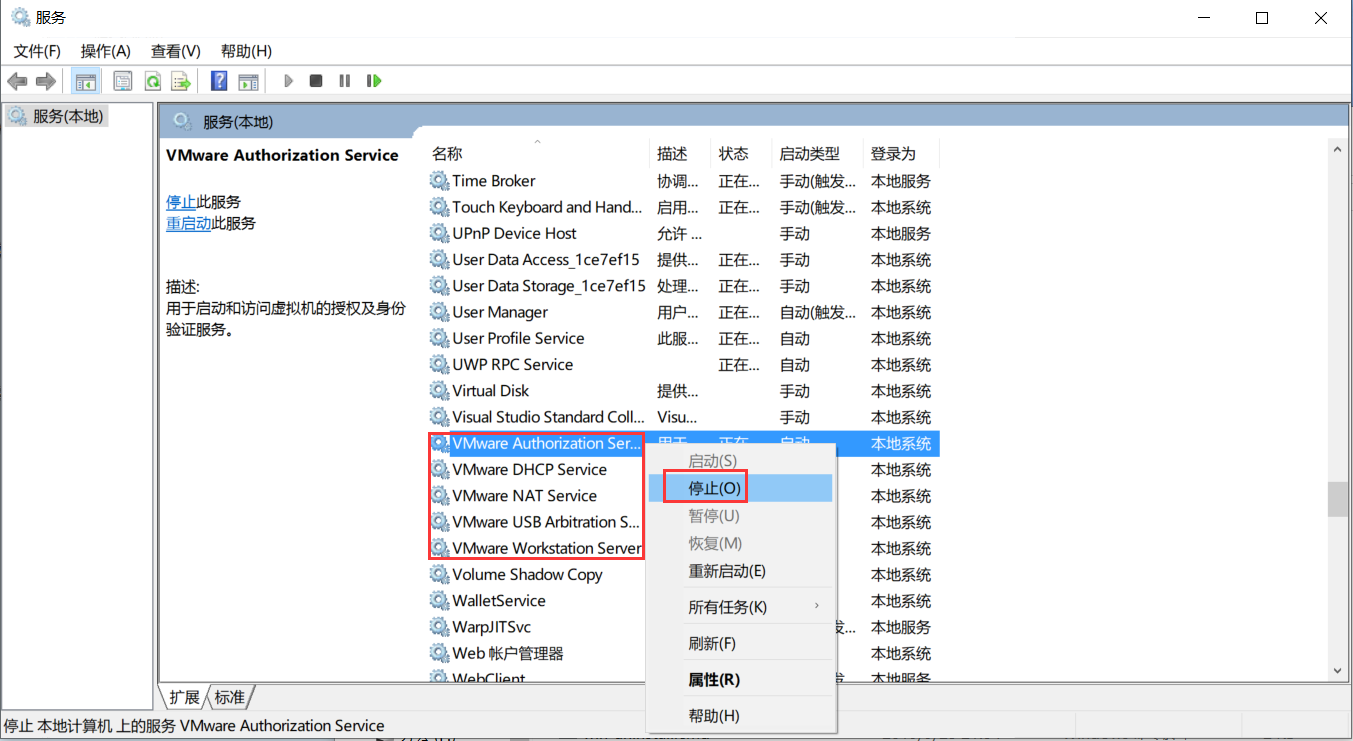Open the 查看(V) menu

(176, 51)
